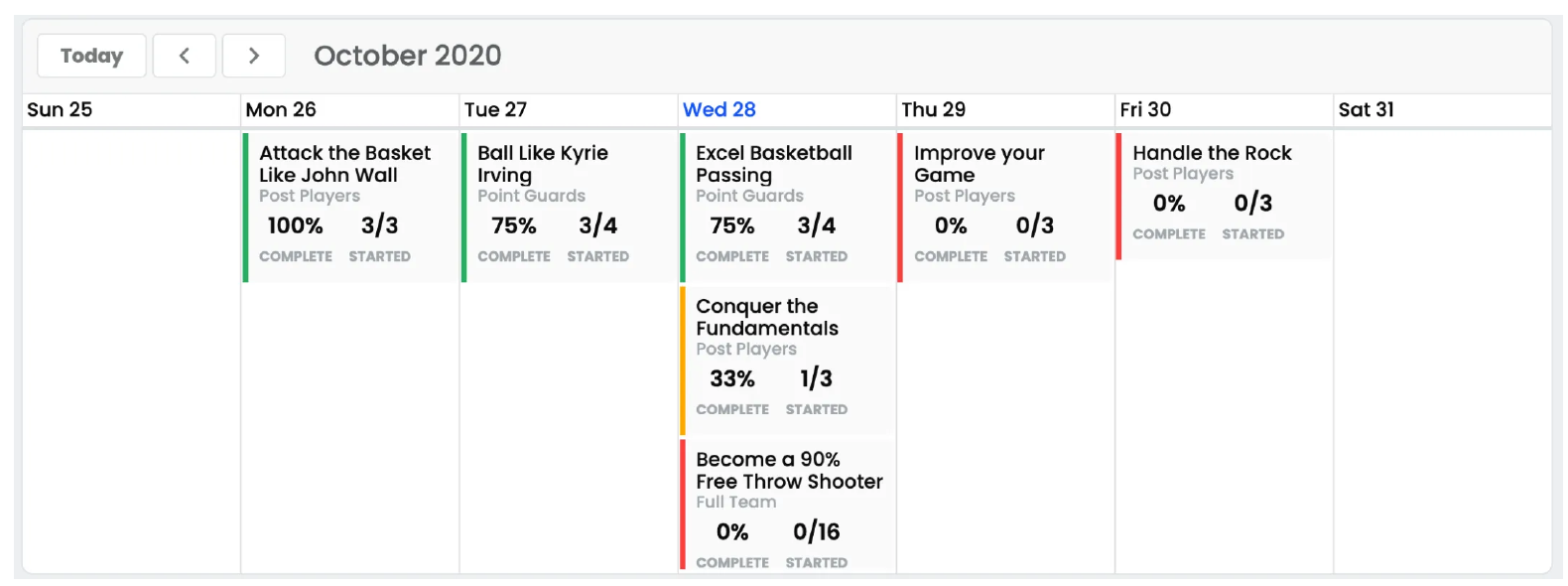This screenshot has height=586, width=1568.
Task: Open Handle the Rock workout
Action: tap(1212, 153)
